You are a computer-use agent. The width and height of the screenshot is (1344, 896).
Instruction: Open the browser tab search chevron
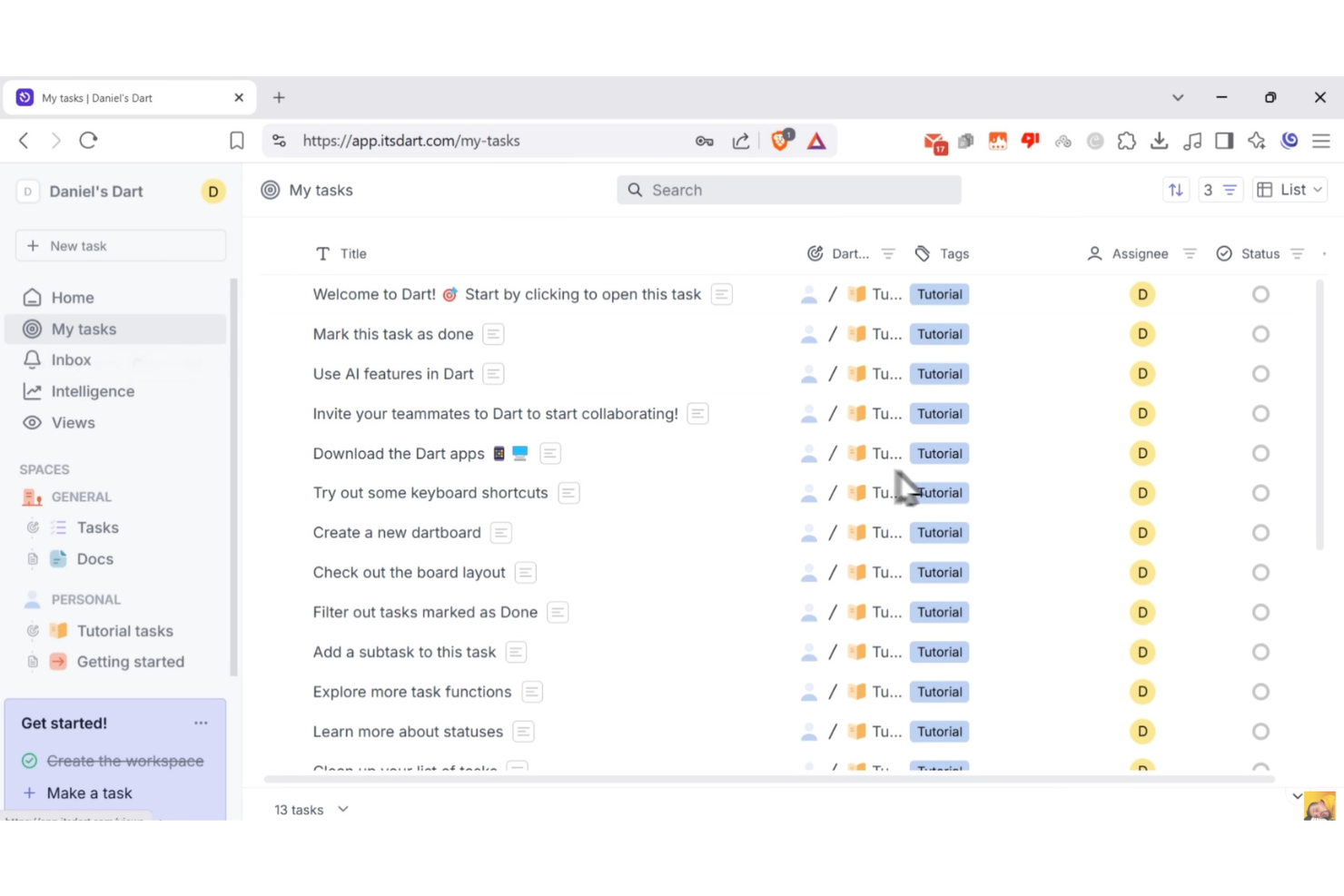(1178, 97)
